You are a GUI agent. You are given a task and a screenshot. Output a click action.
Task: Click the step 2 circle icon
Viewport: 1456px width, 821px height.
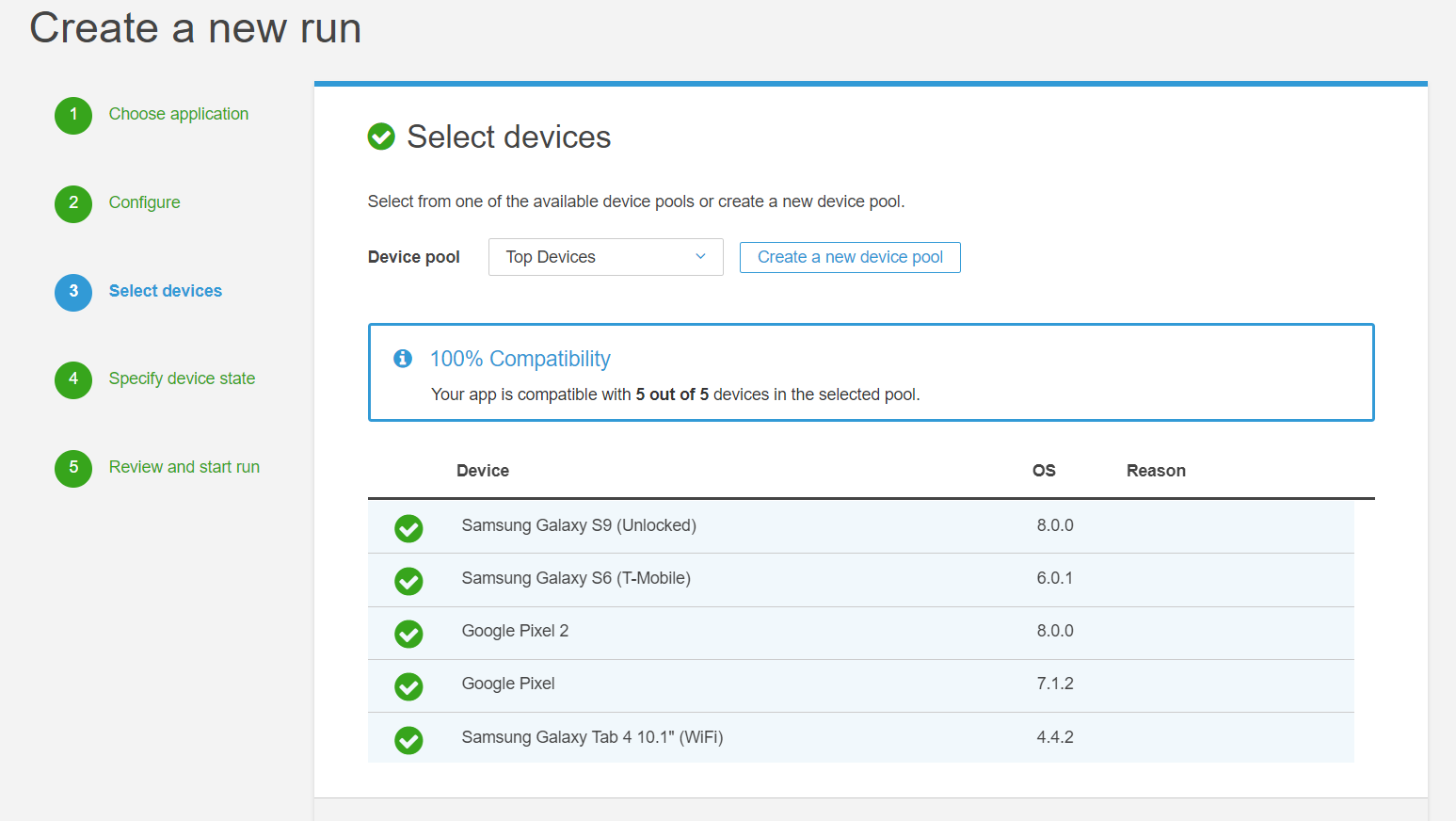point(73,203)
